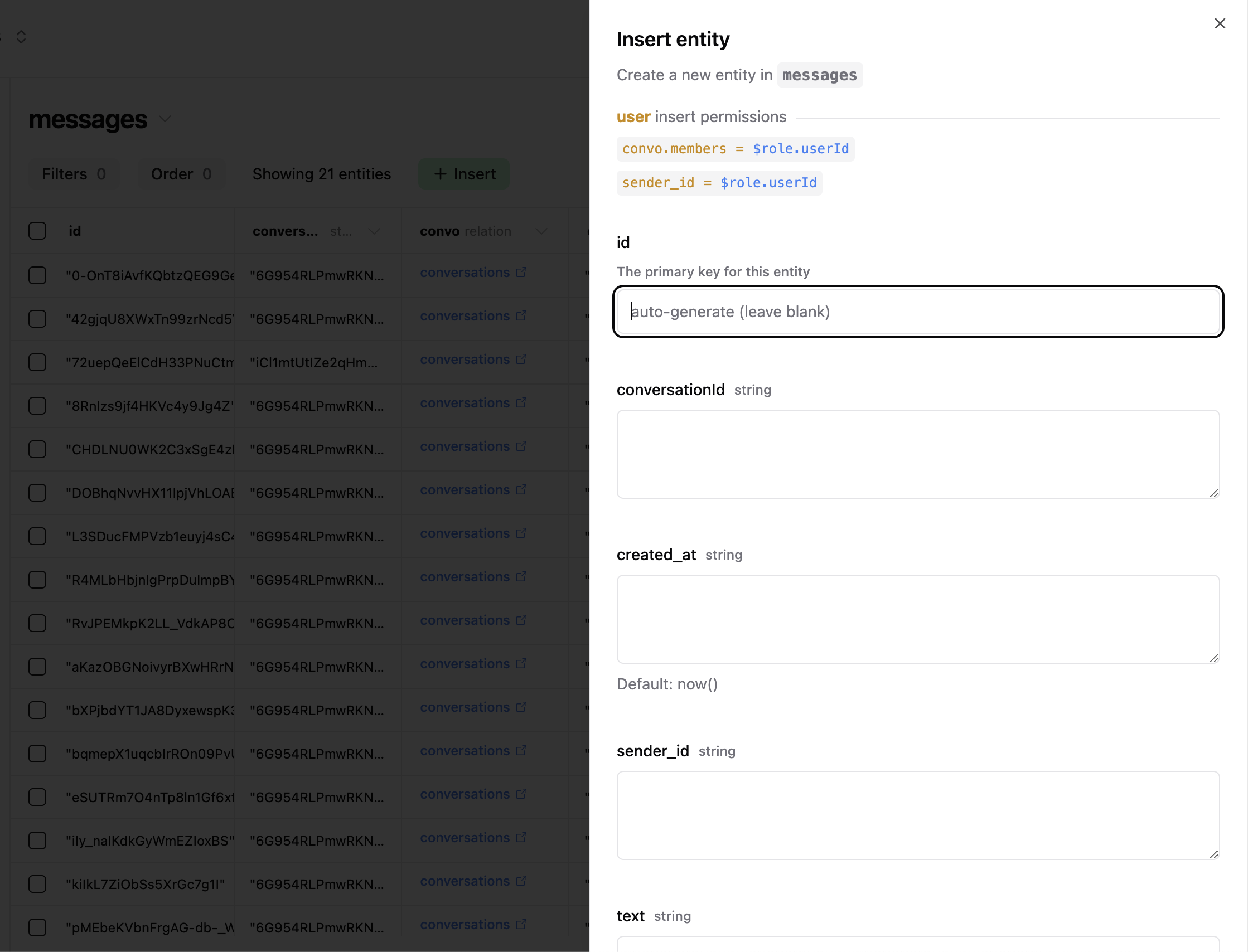Open external link icon in ily_nalKdkGy row
The height and width of the screenshot is (952, 1248).
coord(521,838)
